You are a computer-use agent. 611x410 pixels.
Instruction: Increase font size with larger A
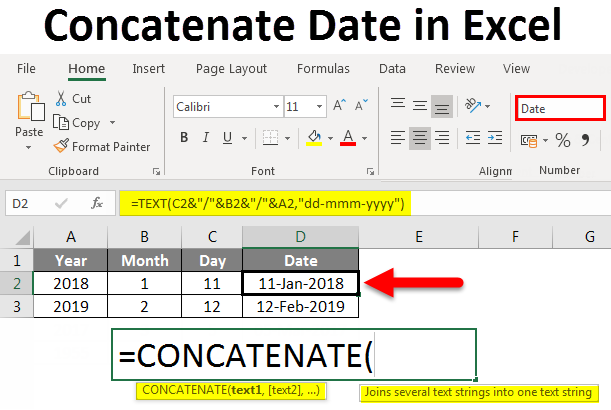(x=339, y=105)
